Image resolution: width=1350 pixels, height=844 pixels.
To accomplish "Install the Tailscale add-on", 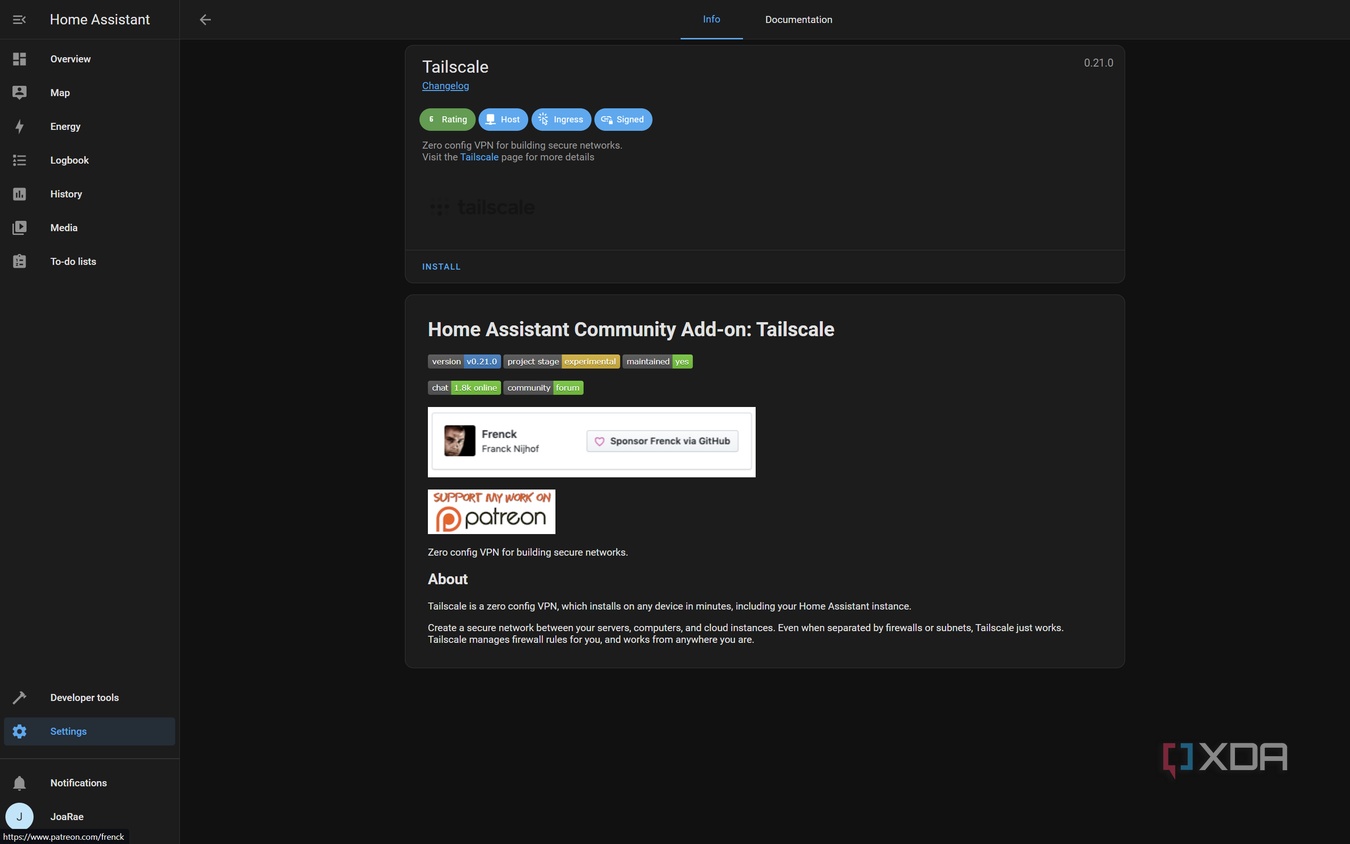I will (441, 267).
